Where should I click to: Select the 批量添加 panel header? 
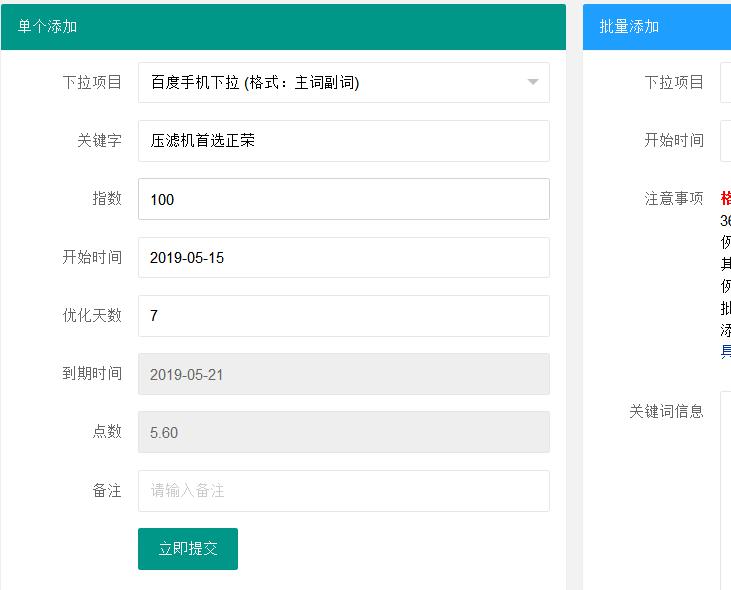656,27
